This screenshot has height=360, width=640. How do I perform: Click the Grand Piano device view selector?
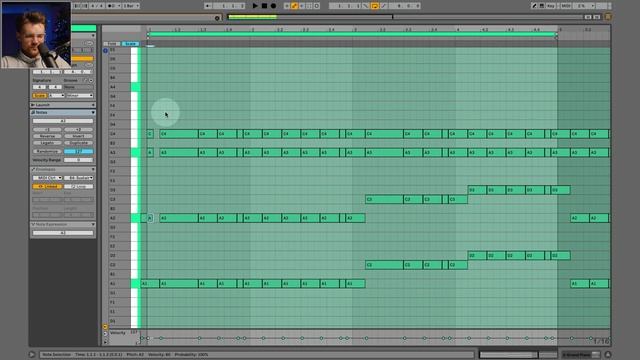click(581, 355)
